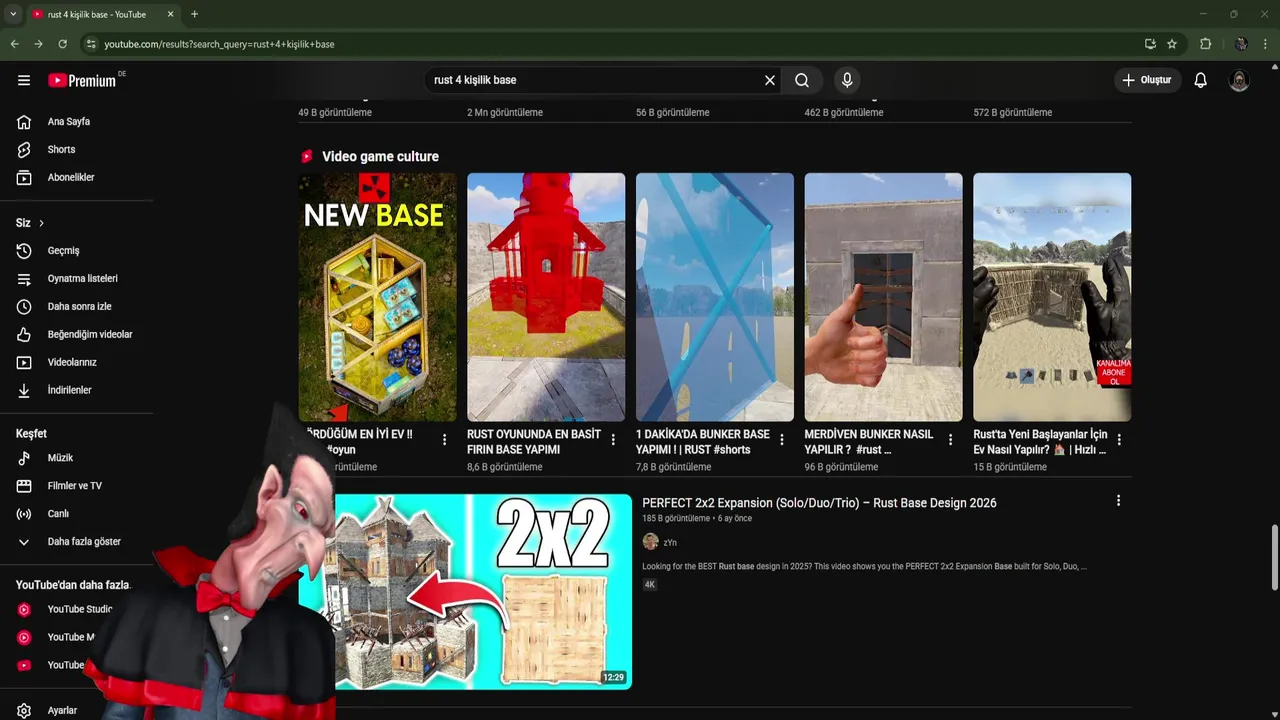
Task: Reload the page in browser
Action: coord(62,44)
